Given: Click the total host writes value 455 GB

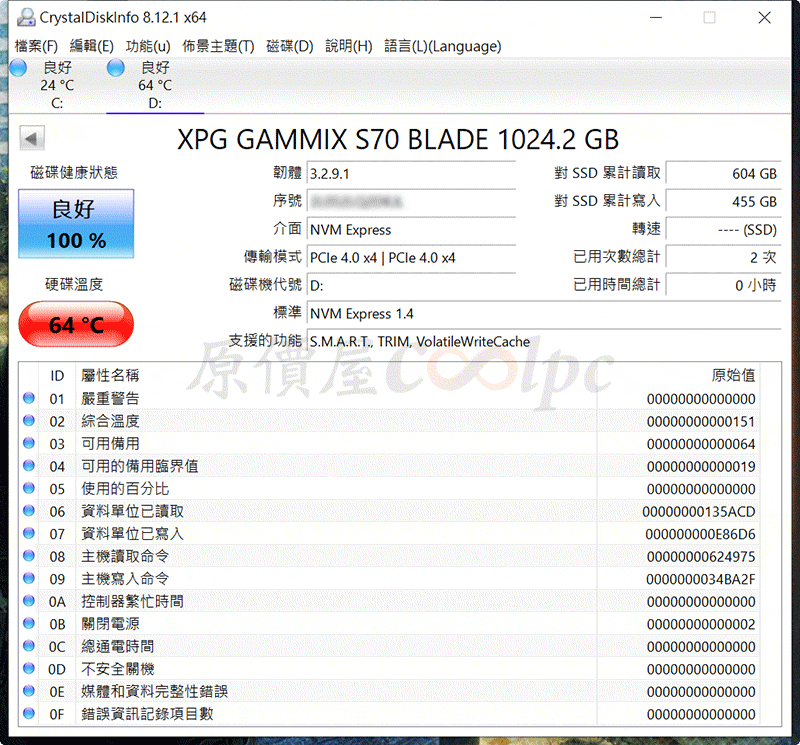Looking at the screenshot, I should coord(723,201).
